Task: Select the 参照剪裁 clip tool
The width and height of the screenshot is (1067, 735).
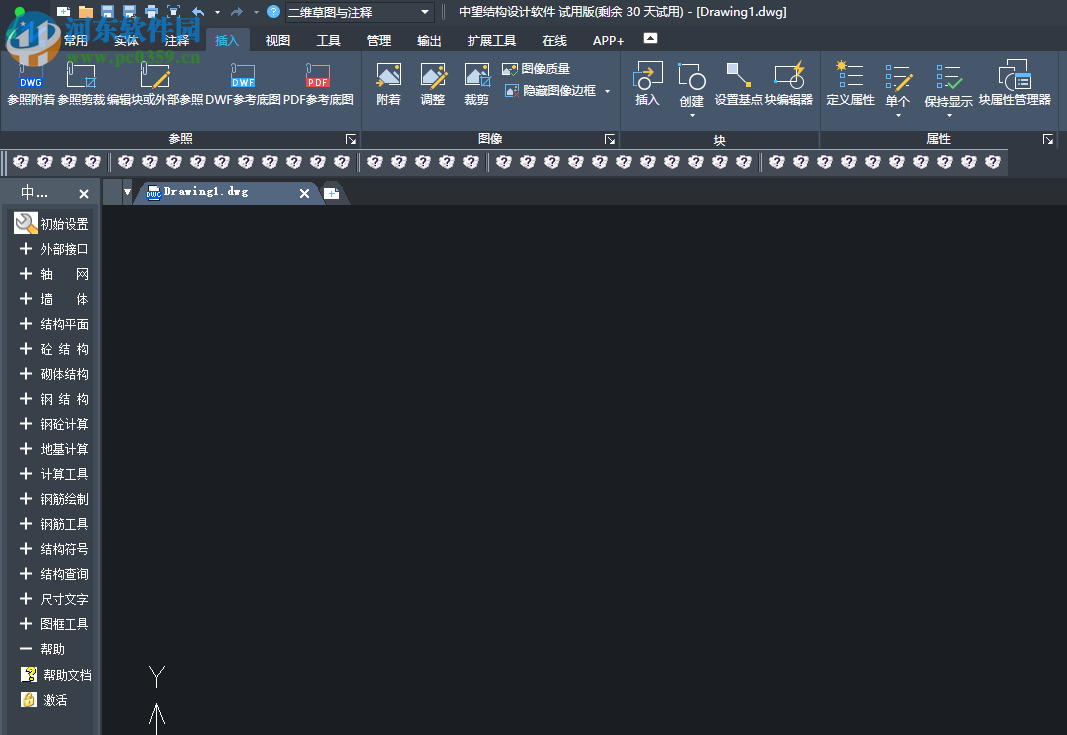Action: [x=81, y=84]
